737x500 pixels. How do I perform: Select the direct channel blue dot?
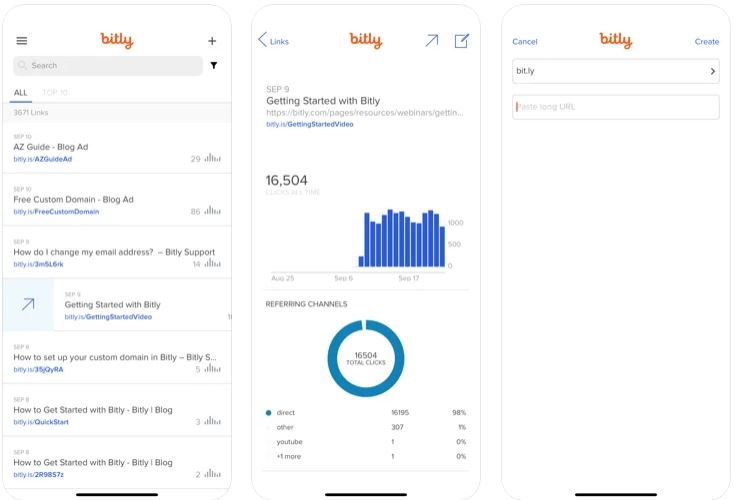268,413
